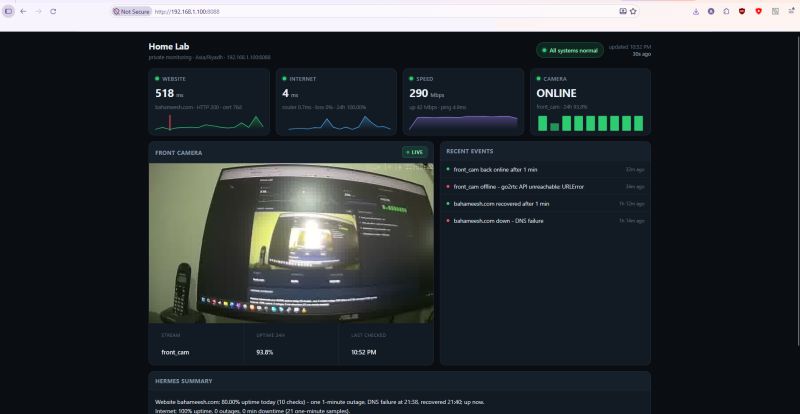Bookmark this page with the star icon
Image resolution: width=800 pixels, height=414 pixels.
tap(633, 11)
